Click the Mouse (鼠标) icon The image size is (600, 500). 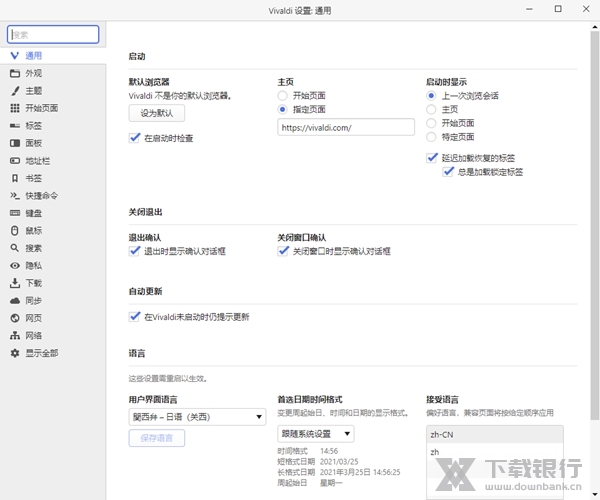click(15, 231)
